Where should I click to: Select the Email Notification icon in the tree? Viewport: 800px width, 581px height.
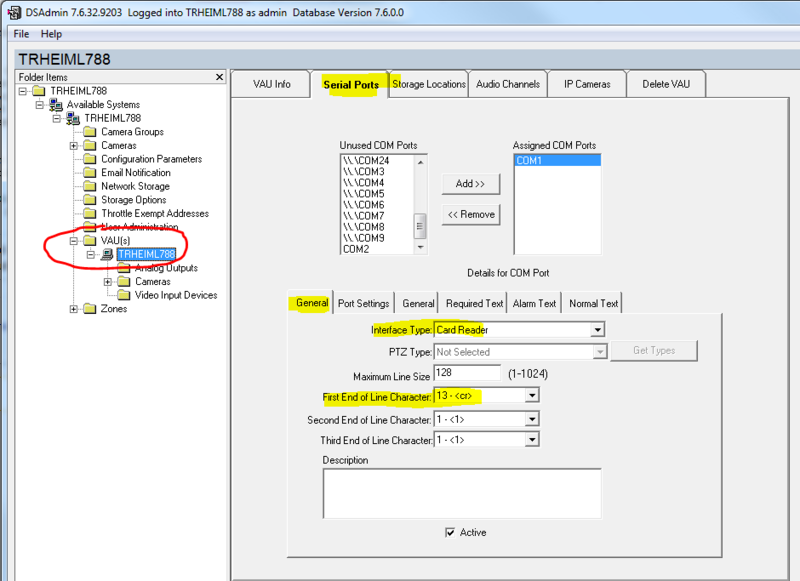pos(88,172)
